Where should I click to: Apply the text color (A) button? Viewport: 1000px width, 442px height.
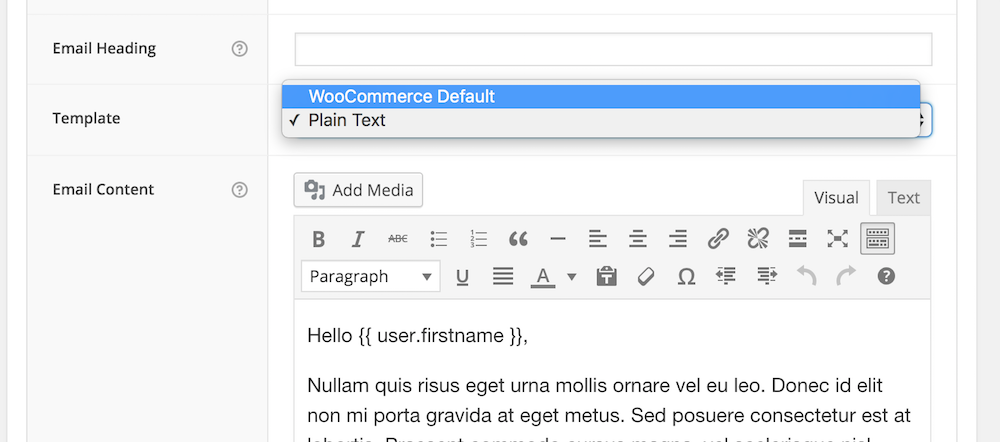543,276
